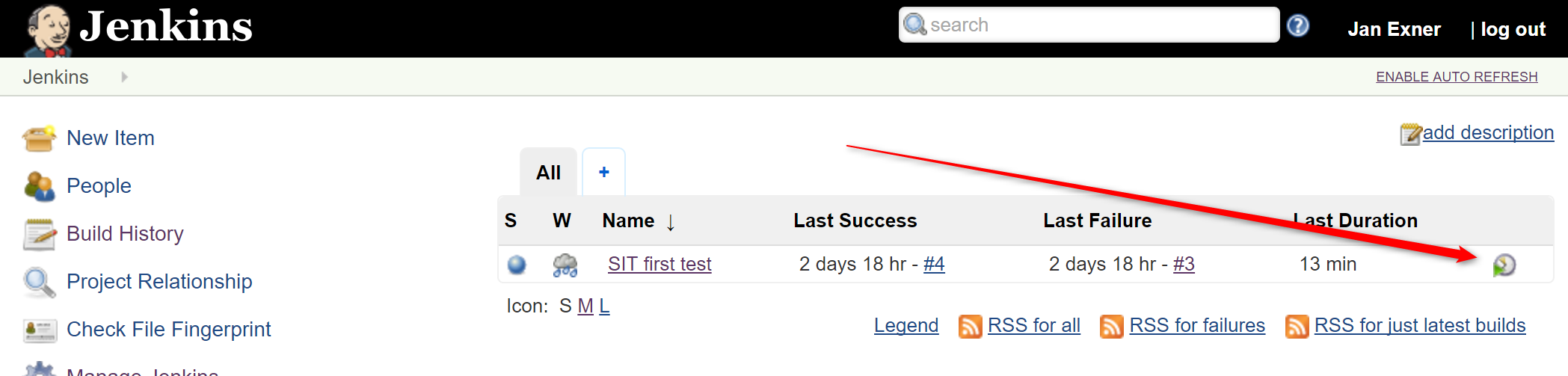Open the SIT first test job
Viewport: 1568px width, 376px height.
[x=660, y=265]
